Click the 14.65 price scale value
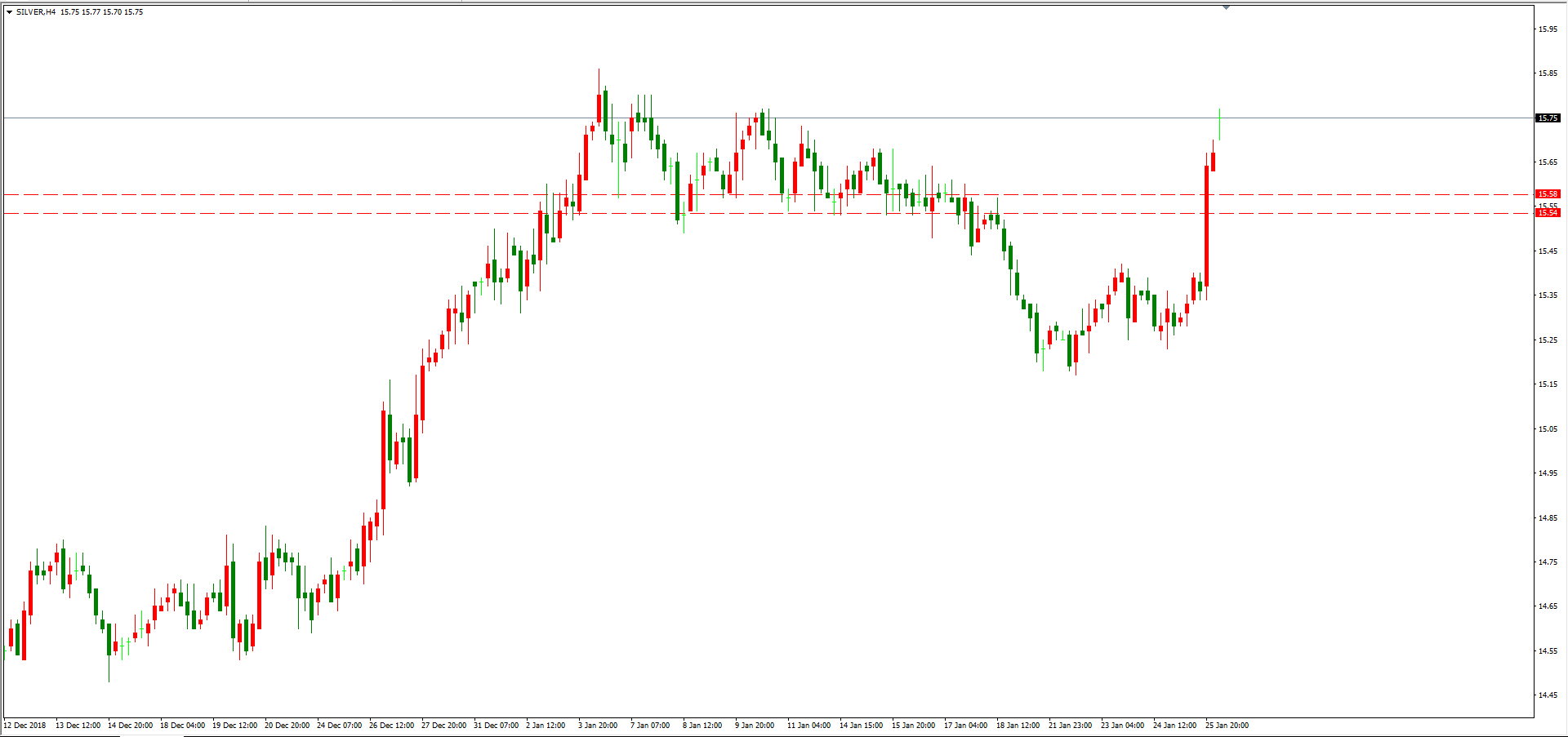The image size is (1568, 737). pos(1548,606)
